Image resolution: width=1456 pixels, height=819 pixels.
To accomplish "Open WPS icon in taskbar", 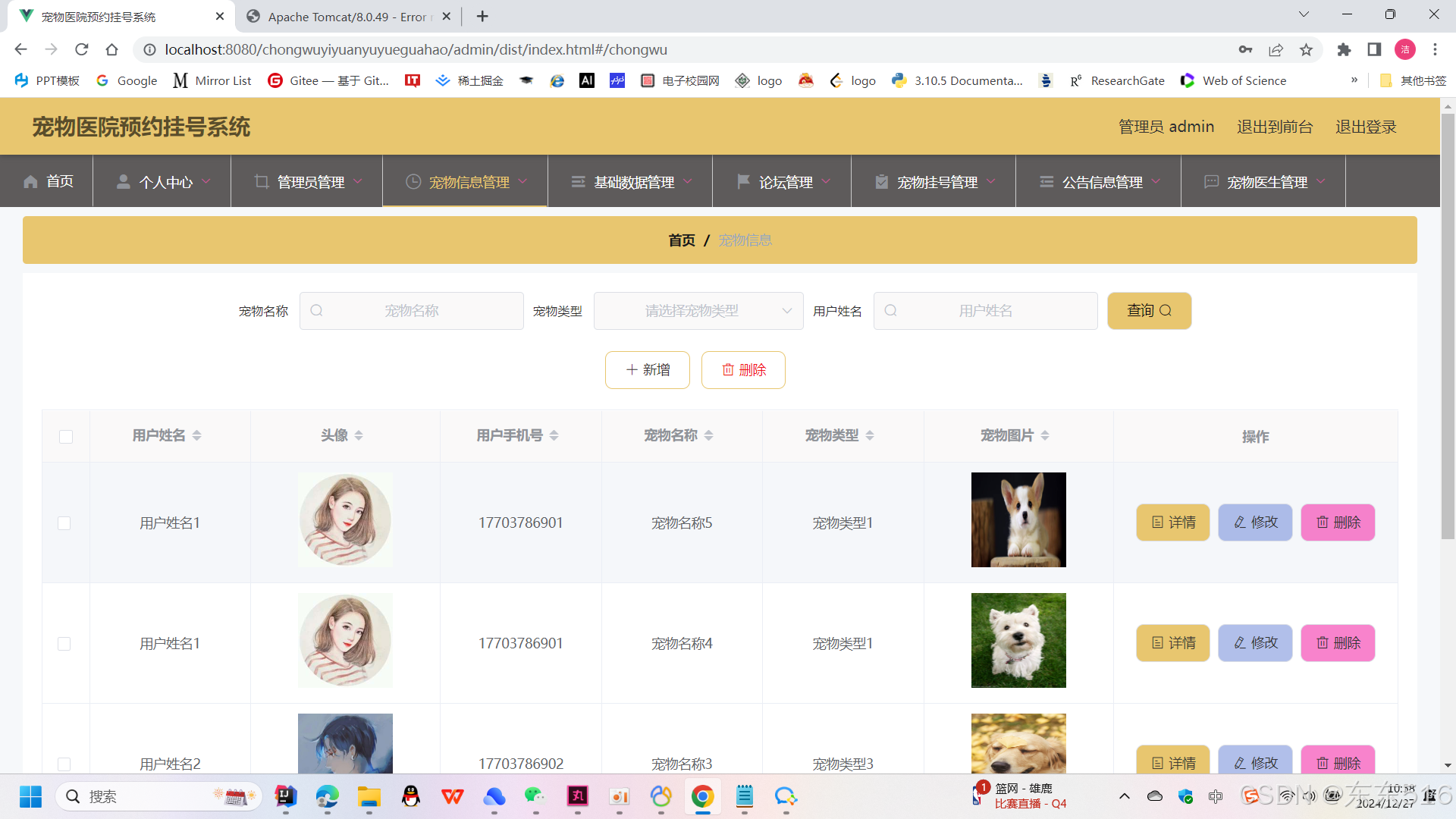I will [453, 796].
